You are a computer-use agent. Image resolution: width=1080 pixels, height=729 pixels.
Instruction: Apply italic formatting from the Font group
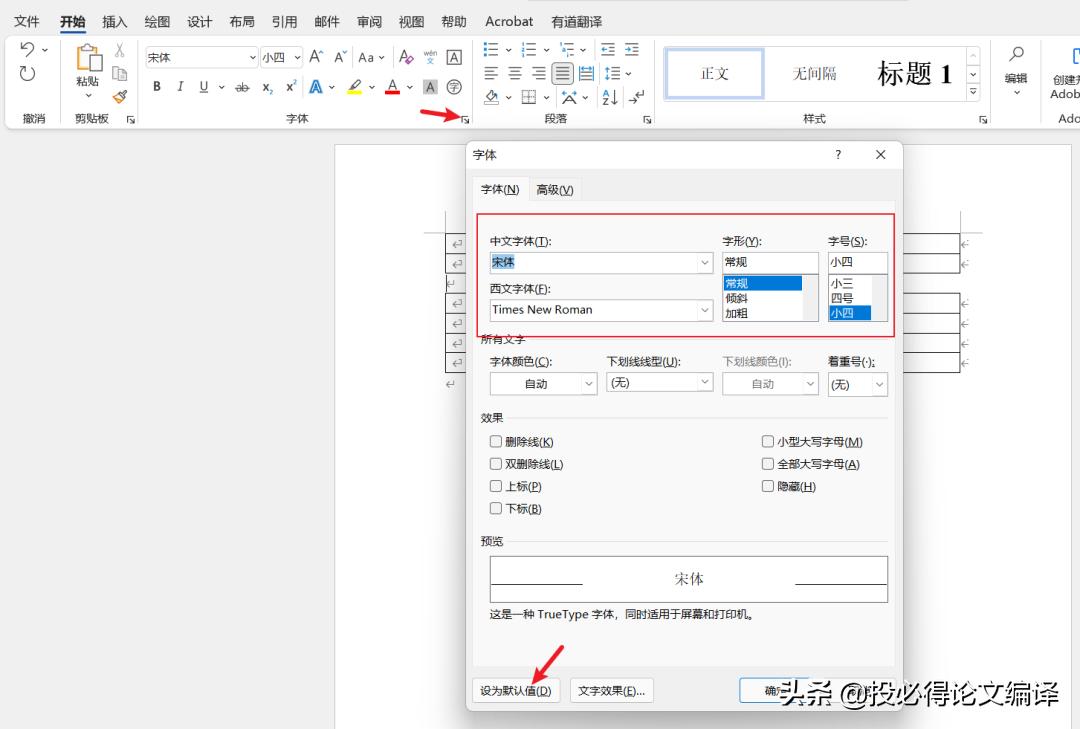point(180,87)
